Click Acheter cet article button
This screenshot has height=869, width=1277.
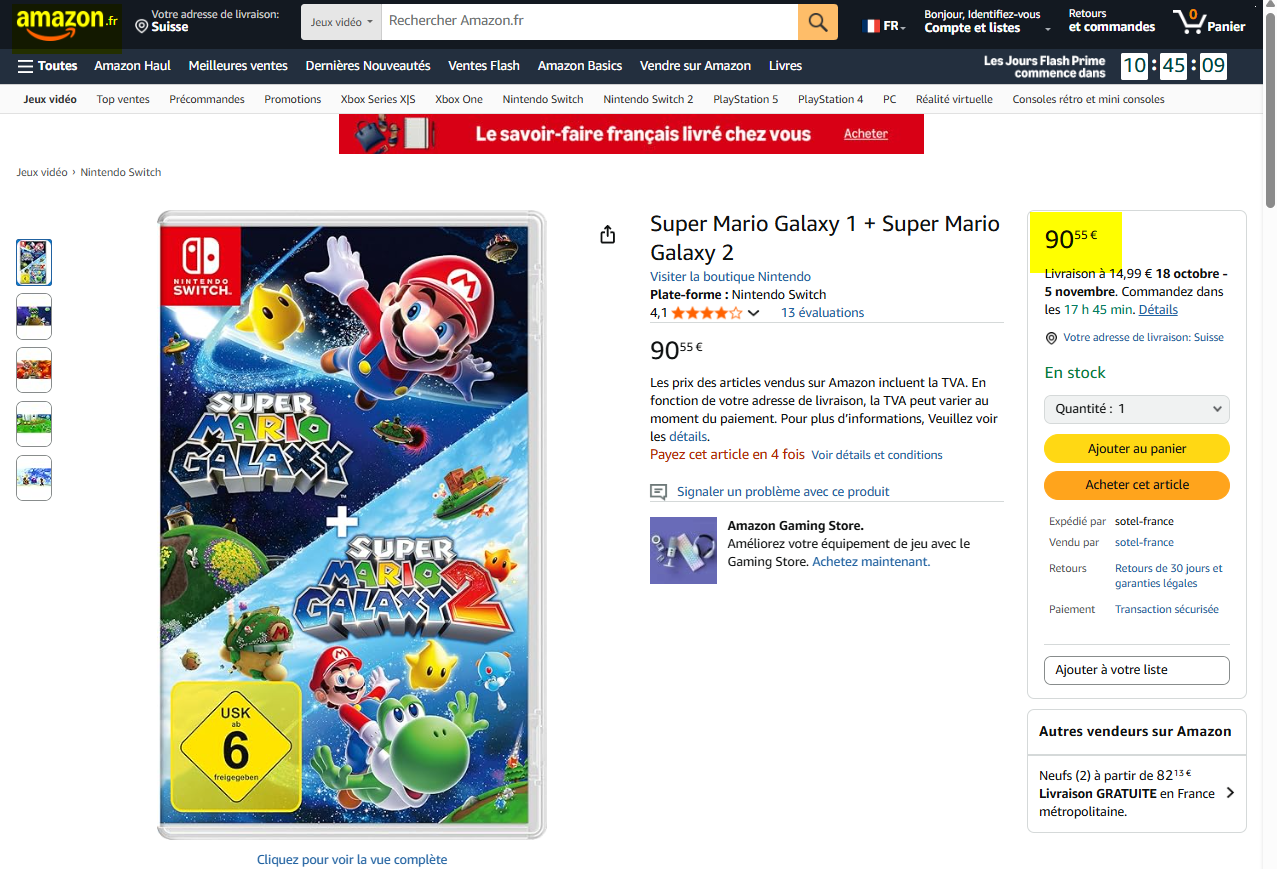[x=1136, y=485]
